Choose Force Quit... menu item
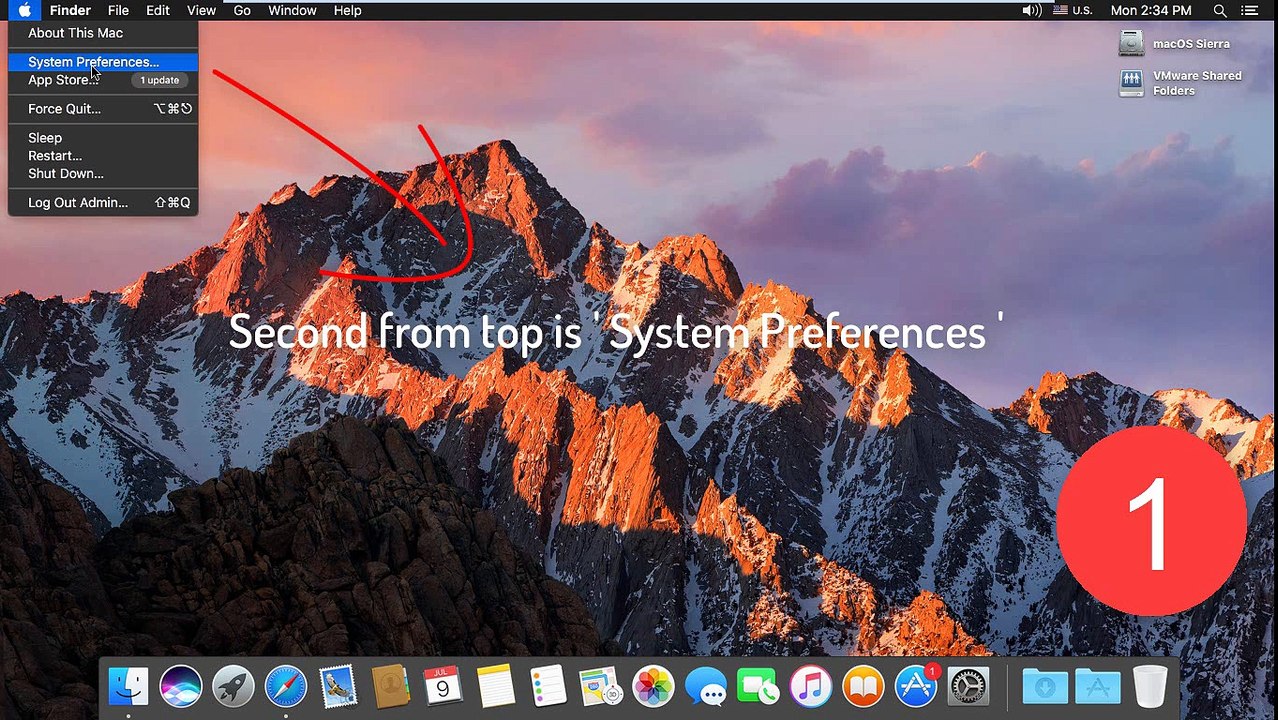Viewport: 1278px width, 720px height. pyautogui.click(x=103, y=109)
